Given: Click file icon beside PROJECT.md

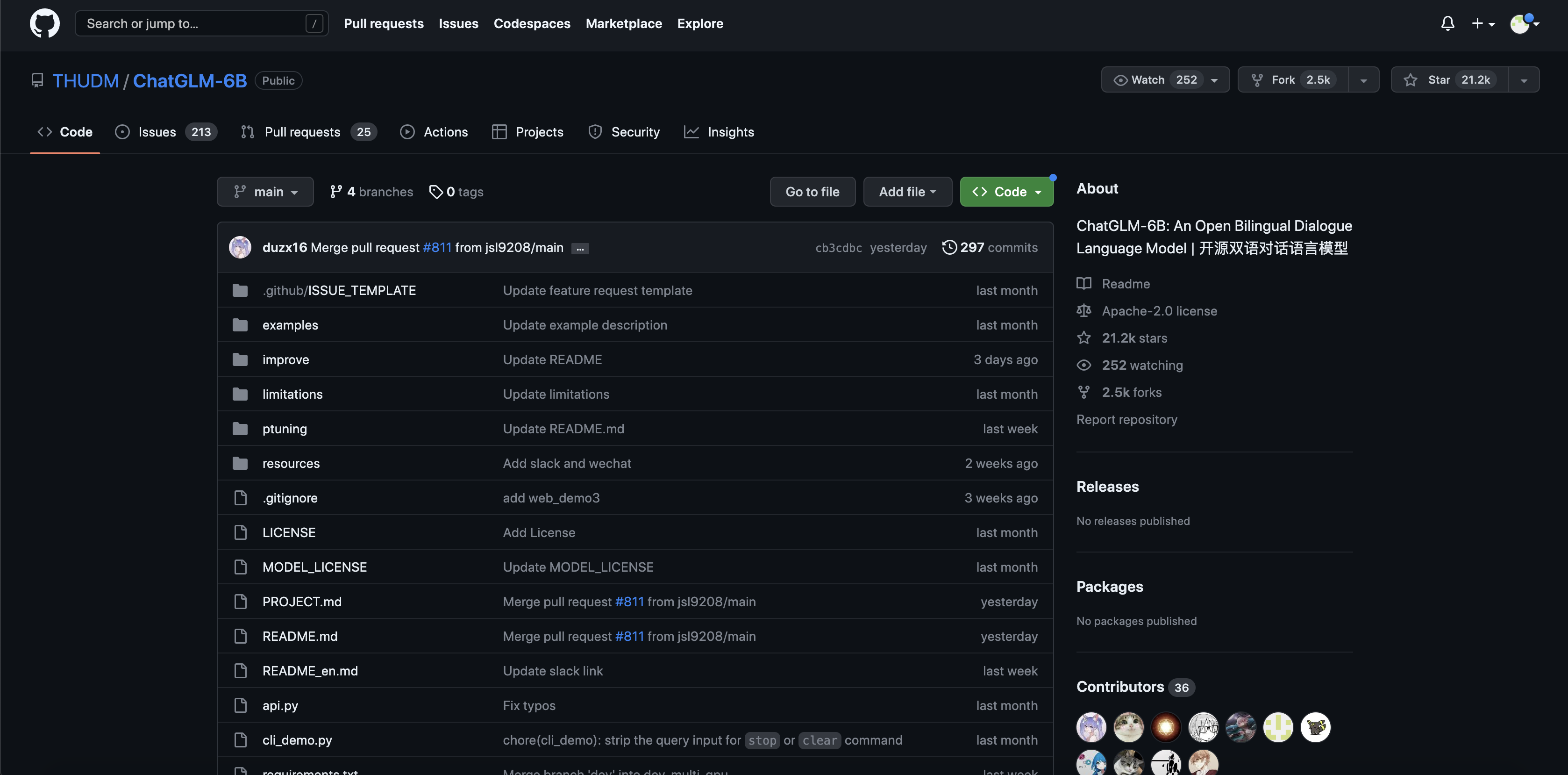Looking at the screenshot, I should (x=241, y=602).
